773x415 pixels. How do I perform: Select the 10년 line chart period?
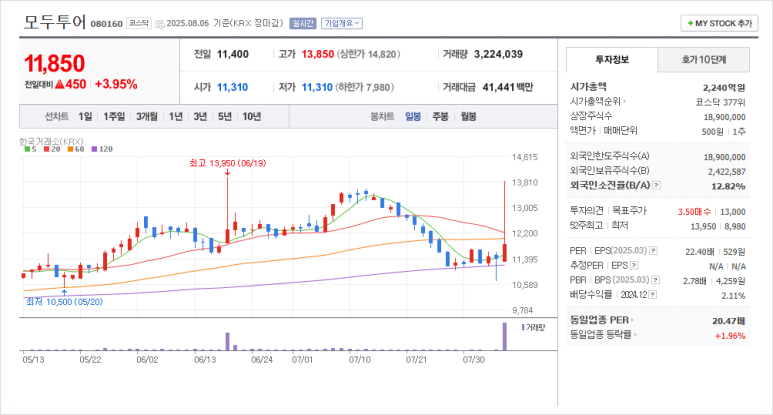(x=251, y=117)
